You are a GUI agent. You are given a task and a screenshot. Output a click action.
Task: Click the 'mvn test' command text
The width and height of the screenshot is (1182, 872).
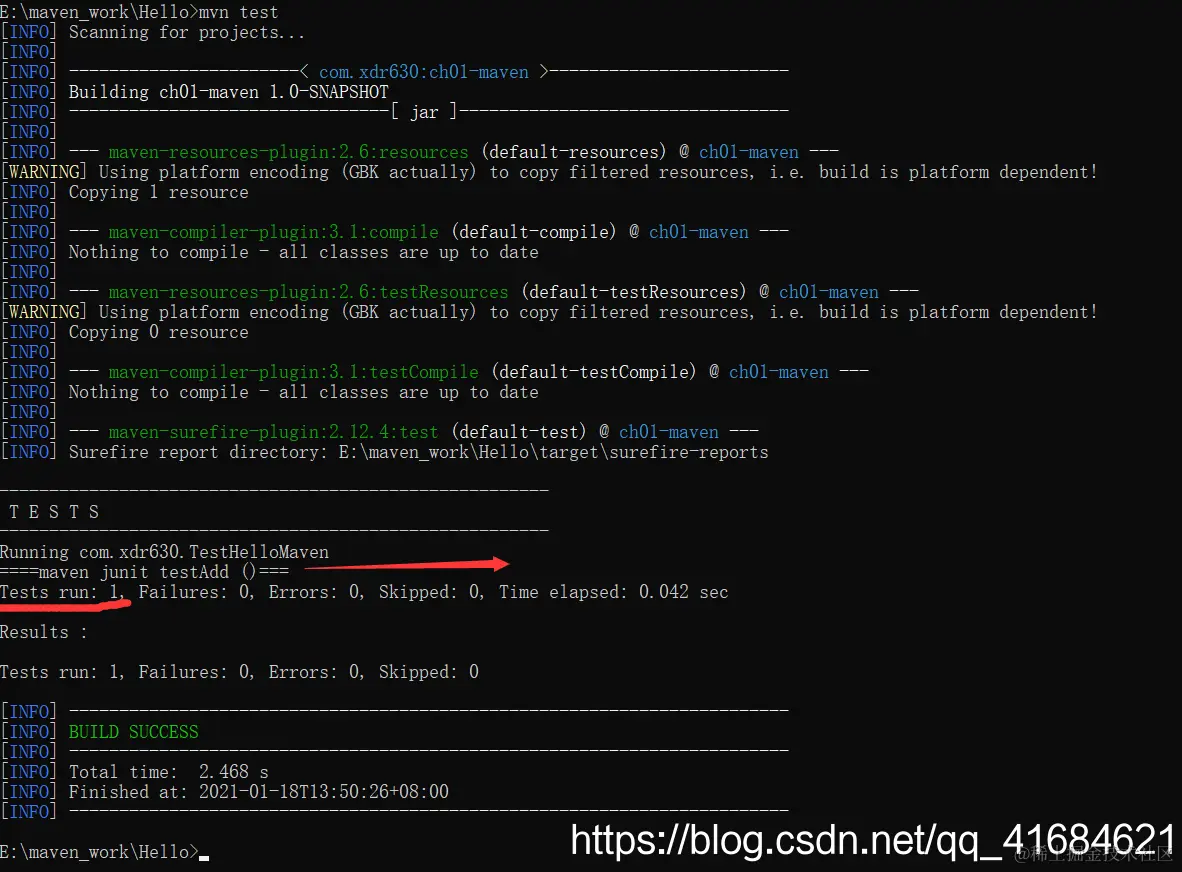pyautogui.click(x=238, y=12)
